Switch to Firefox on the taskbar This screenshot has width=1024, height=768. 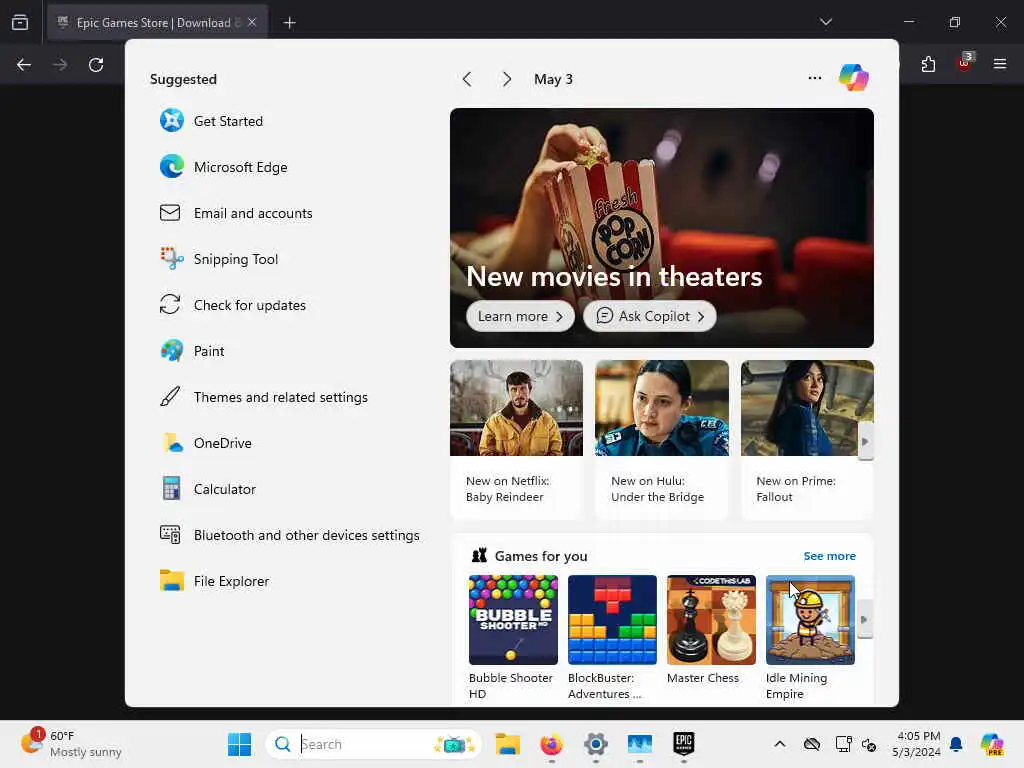pos(551,744)
